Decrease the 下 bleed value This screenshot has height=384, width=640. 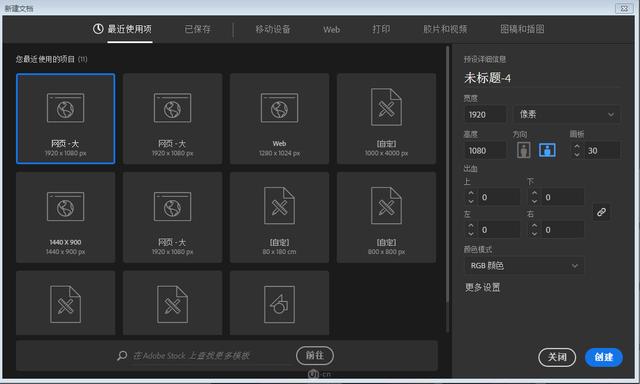pos(534,201)
